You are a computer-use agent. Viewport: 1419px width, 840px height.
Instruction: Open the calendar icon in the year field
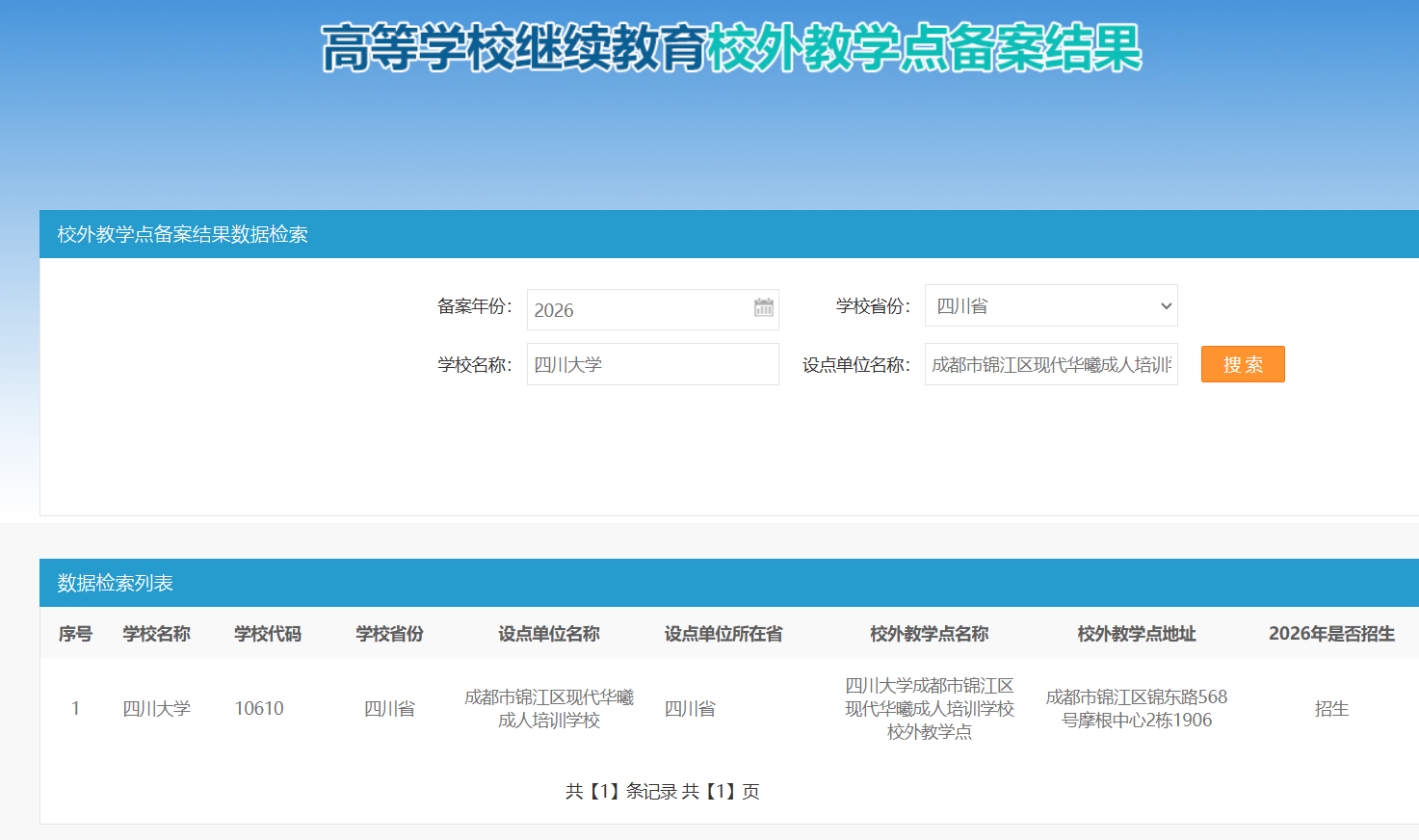pos(764,307)
